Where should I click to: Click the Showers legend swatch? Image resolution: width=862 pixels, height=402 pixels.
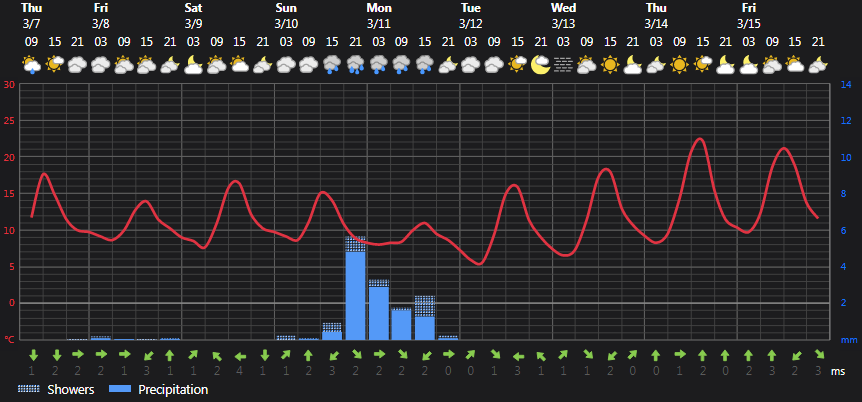point(29,389)
